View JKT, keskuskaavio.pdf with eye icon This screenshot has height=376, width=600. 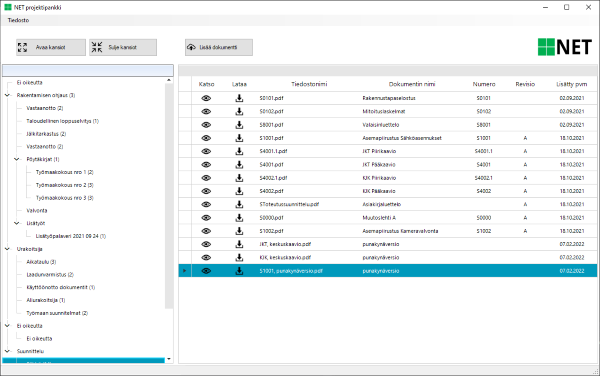pyautogui.click(x=206, y=244)
